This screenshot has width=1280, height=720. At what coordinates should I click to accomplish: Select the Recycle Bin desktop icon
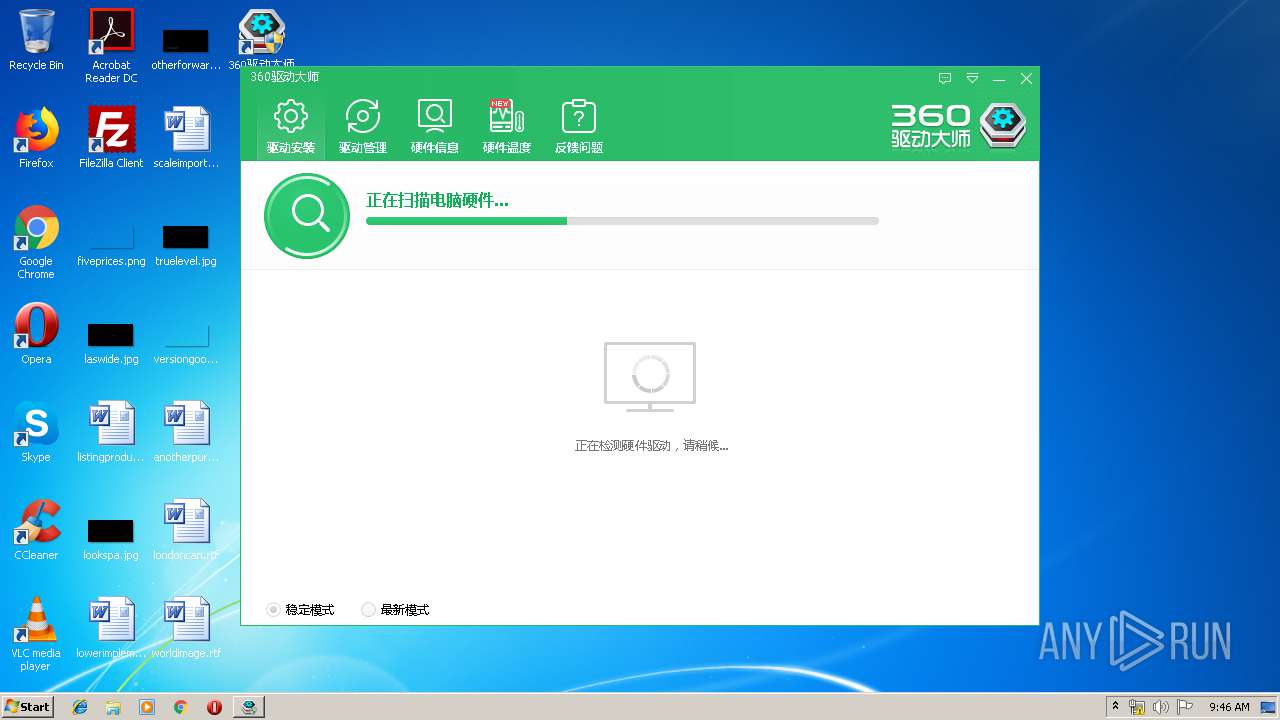(x=36, y=40)
